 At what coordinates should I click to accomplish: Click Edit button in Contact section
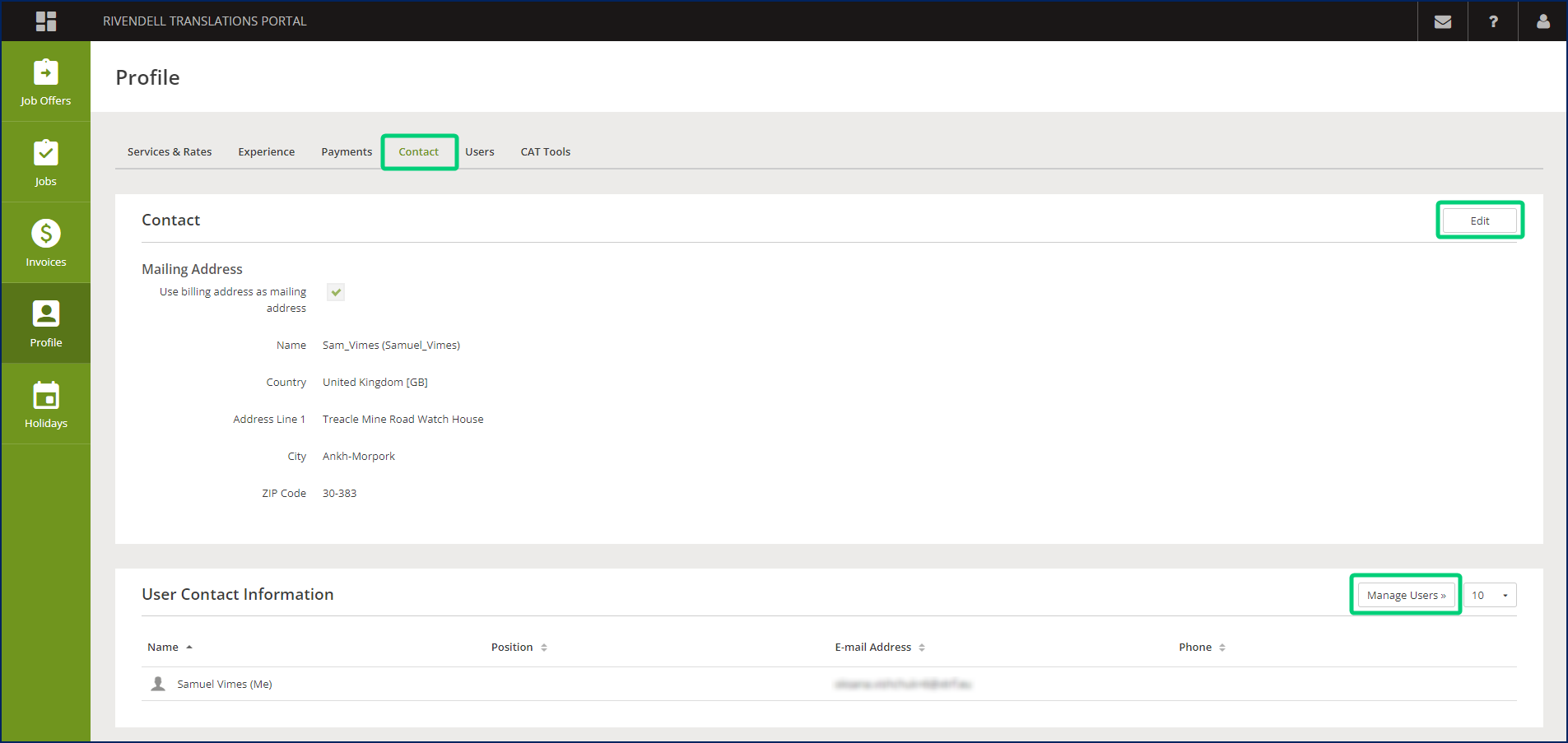pyautogui.click(x=1480, y=221)
